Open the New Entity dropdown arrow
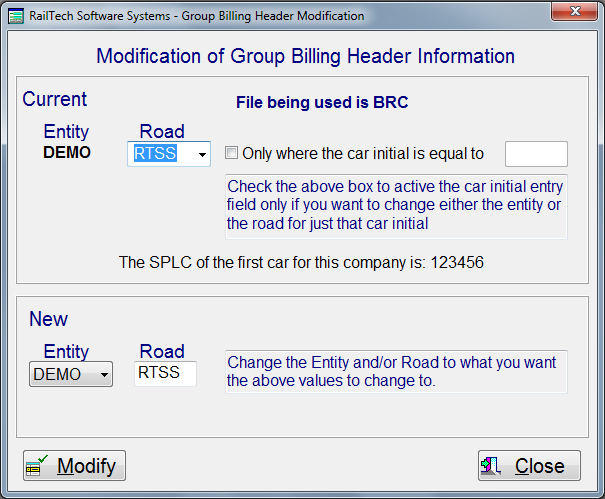 coord(103,375)
